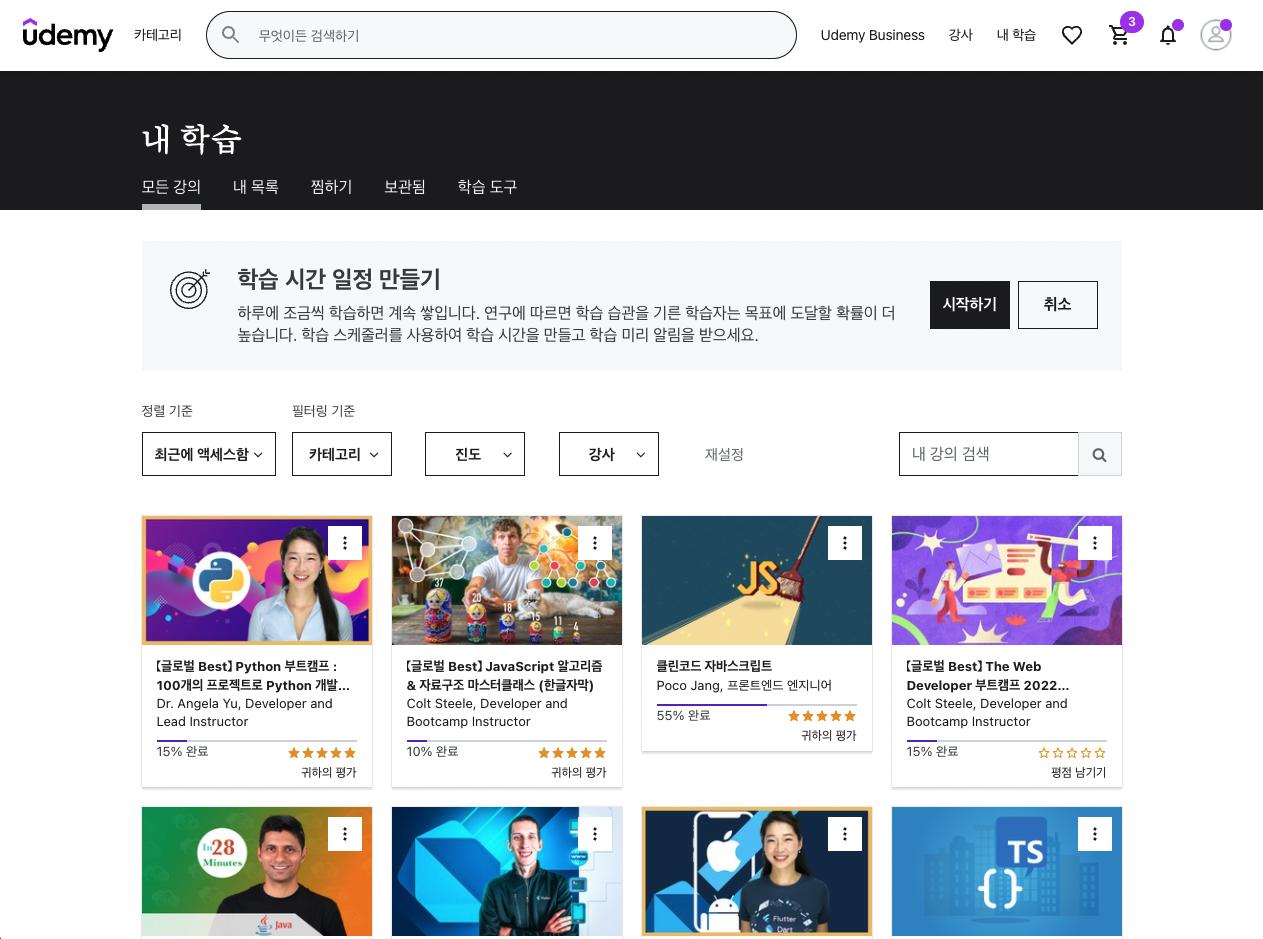
Task: Switch to the 내 목록 tab
Action: (x=256, y=187)
